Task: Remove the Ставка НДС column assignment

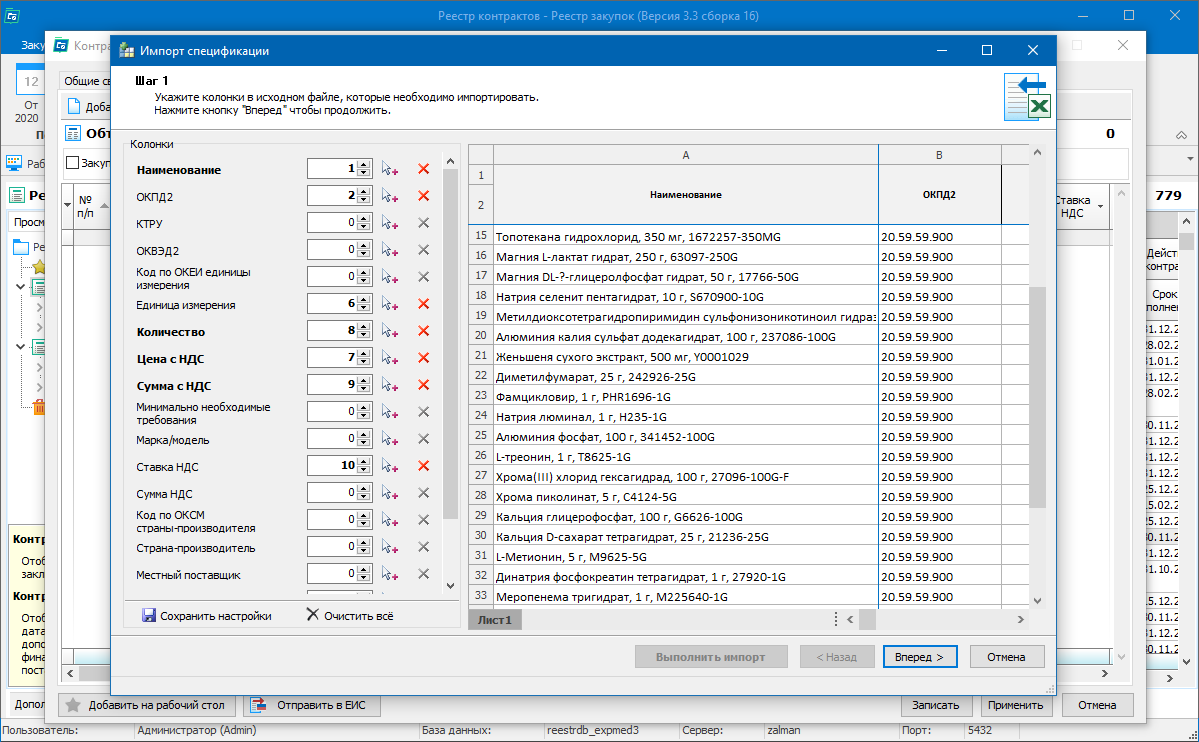Action: pyautogui.click(x=424, y=466)
